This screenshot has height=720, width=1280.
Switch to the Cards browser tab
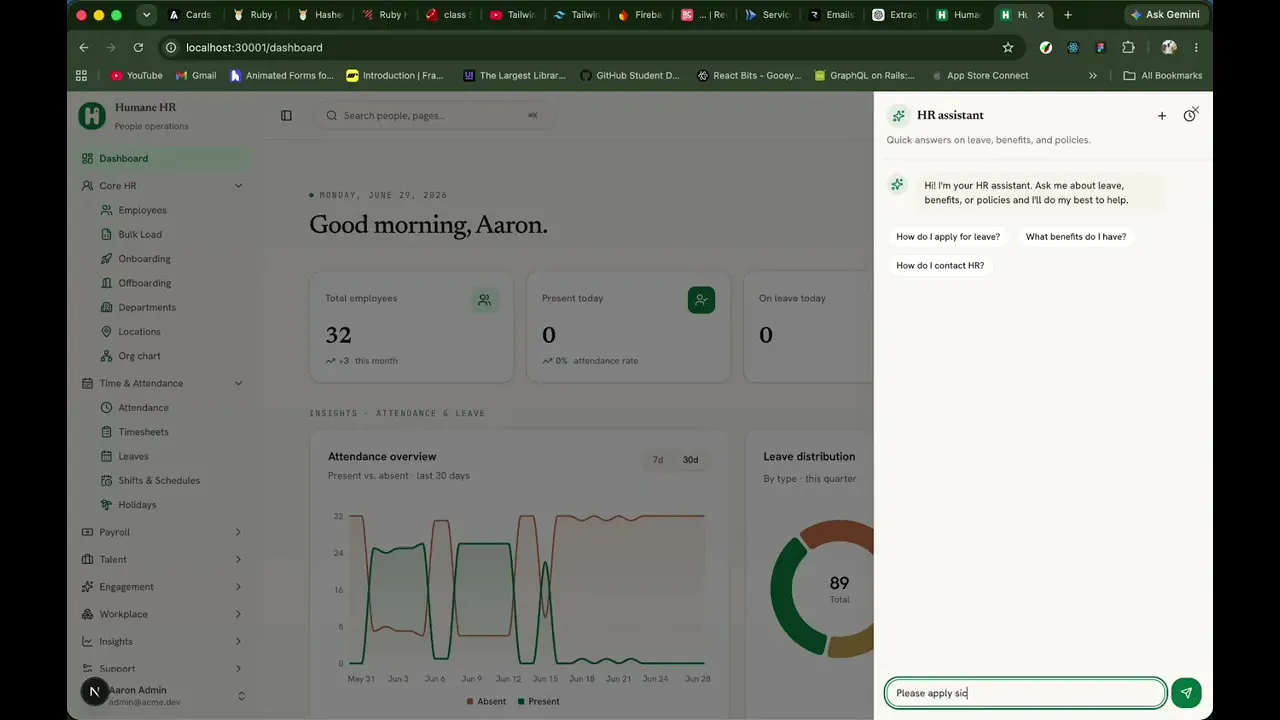pyautogui.click(x=192, y=15)
